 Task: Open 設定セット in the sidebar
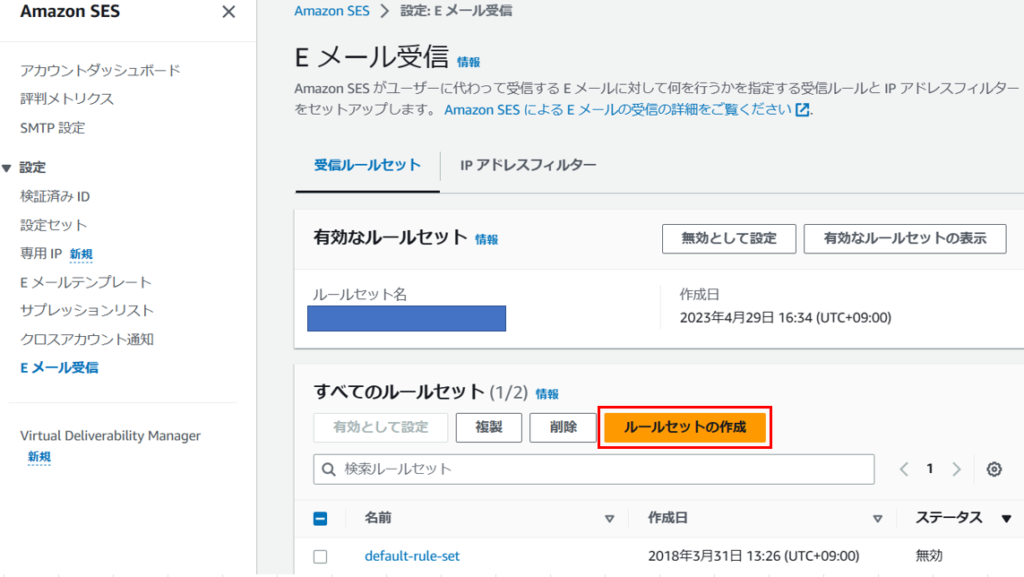[x=53, y=225]
